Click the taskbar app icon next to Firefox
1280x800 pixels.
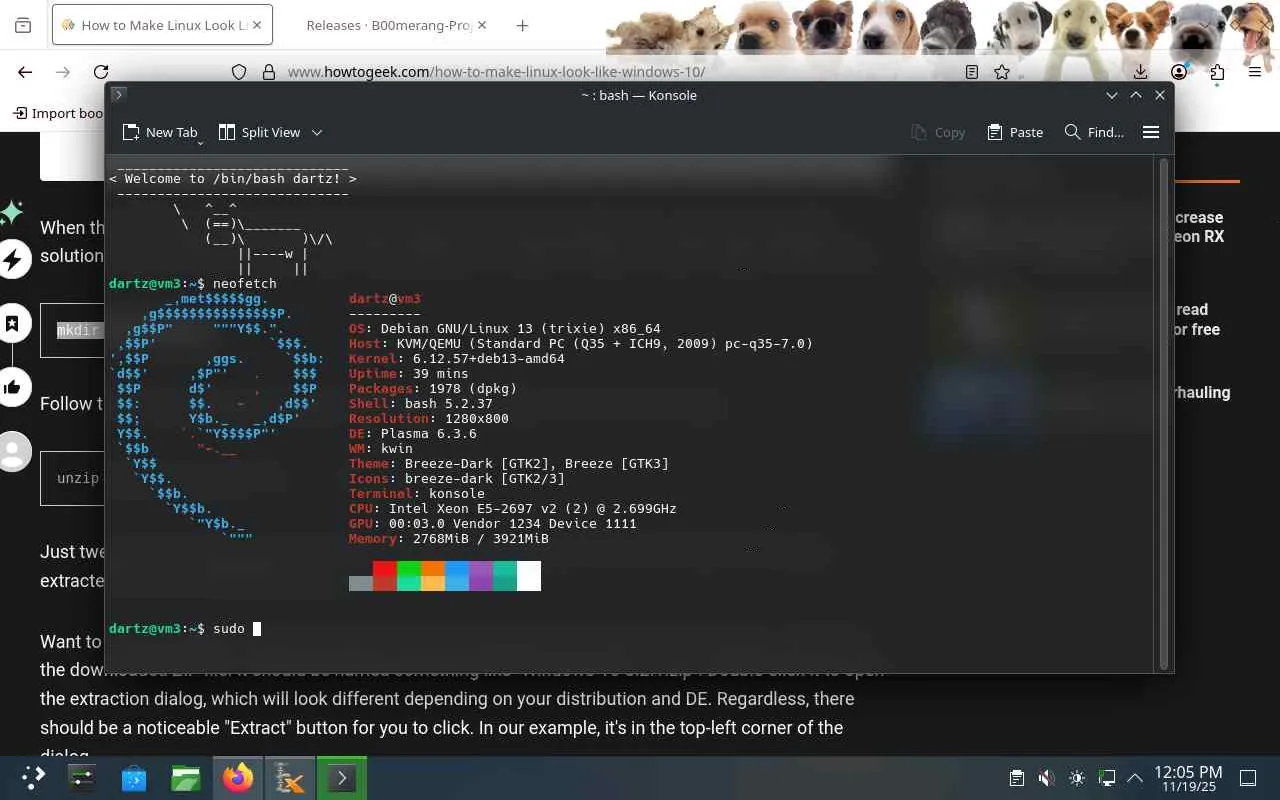coord(290,778)
